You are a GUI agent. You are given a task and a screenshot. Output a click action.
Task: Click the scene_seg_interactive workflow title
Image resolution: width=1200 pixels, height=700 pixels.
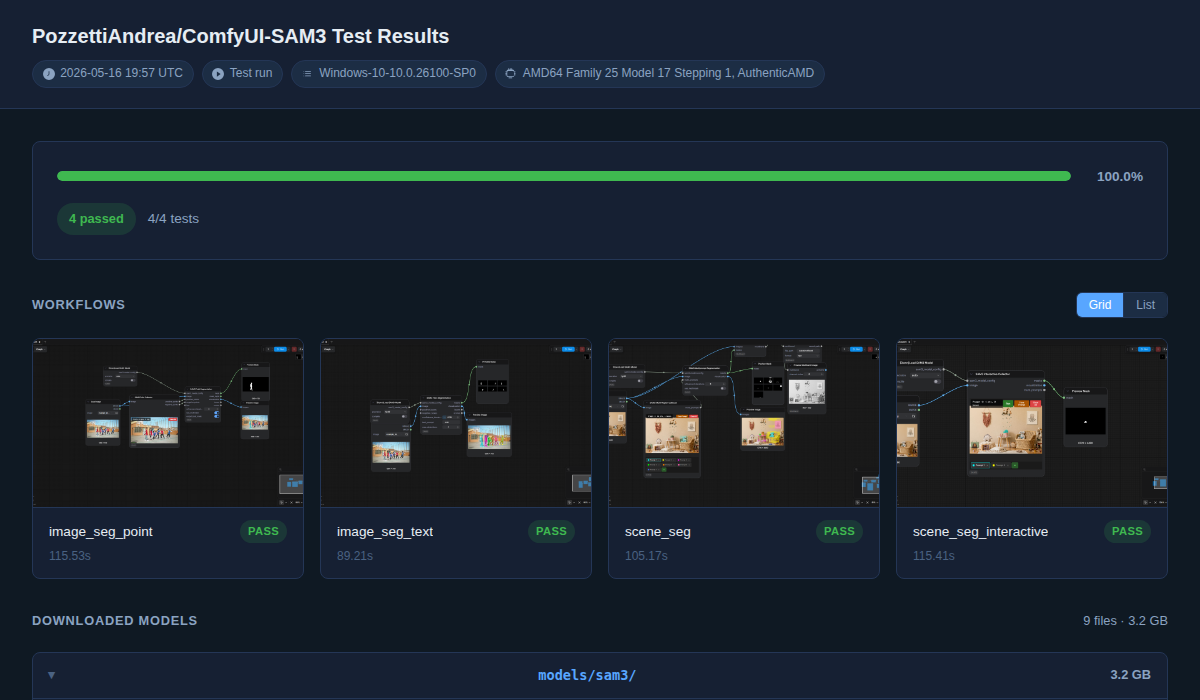click(980, 532)
